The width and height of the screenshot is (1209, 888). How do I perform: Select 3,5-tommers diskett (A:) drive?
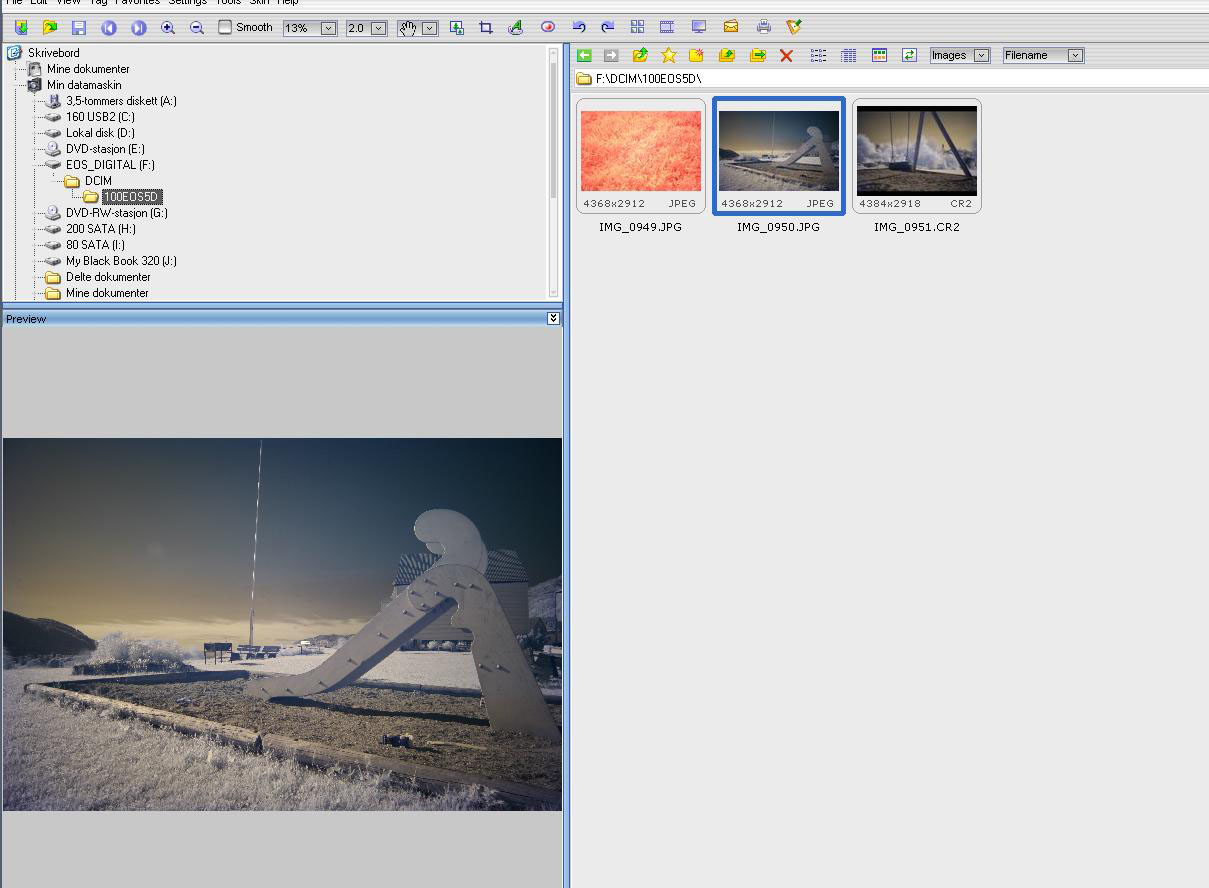121,101
